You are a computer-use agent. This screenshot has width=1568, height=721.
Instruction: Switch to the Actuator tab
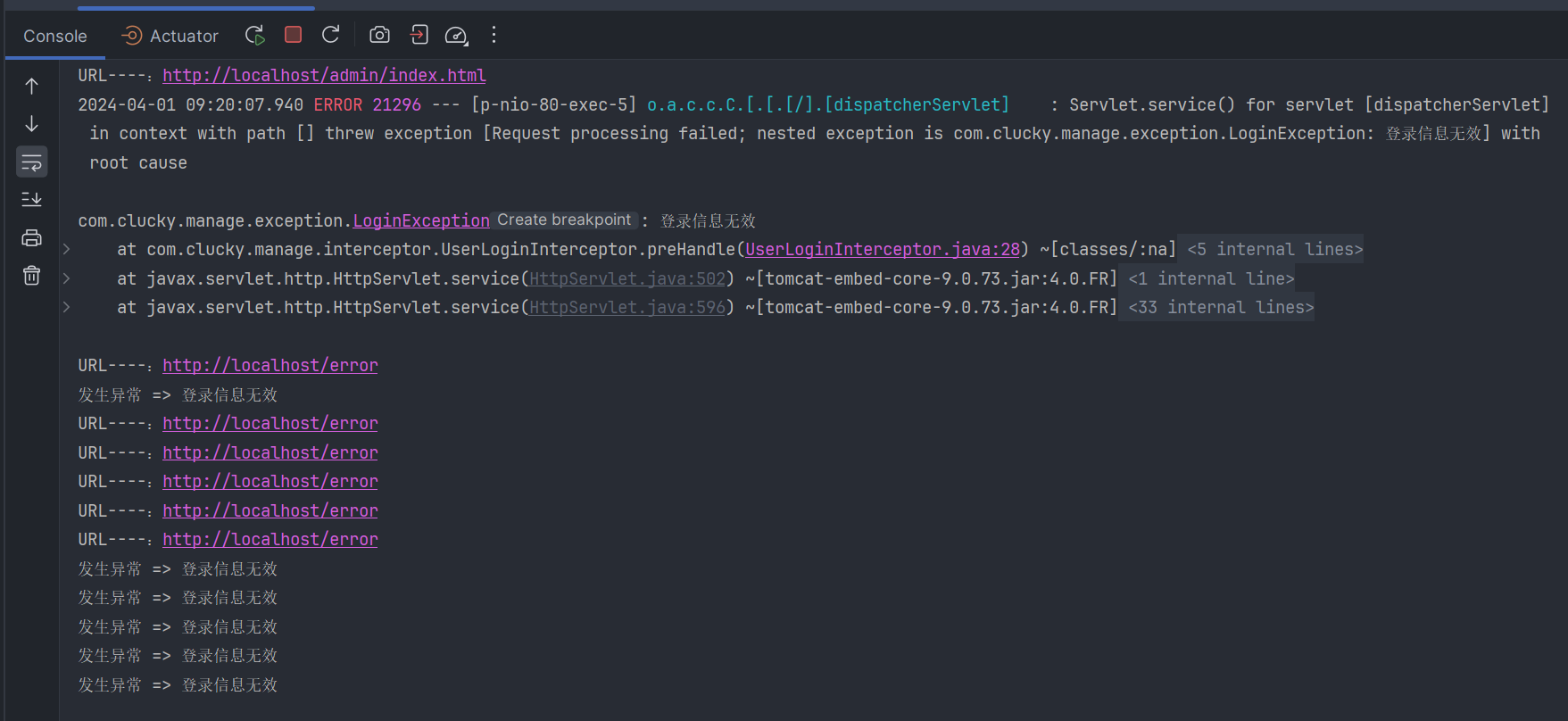(x=170, y=36)
